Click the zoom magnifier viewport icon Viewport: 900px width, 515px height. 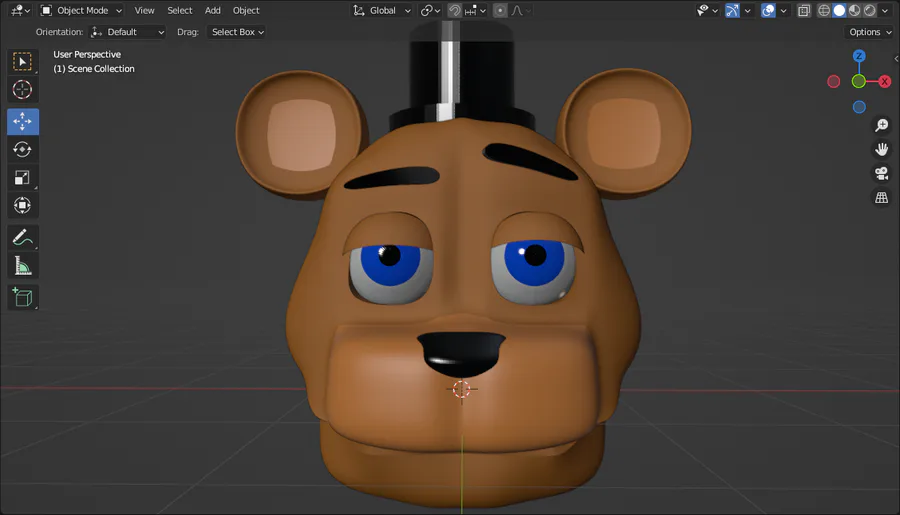pyautogui.click(x=882, y=125)
